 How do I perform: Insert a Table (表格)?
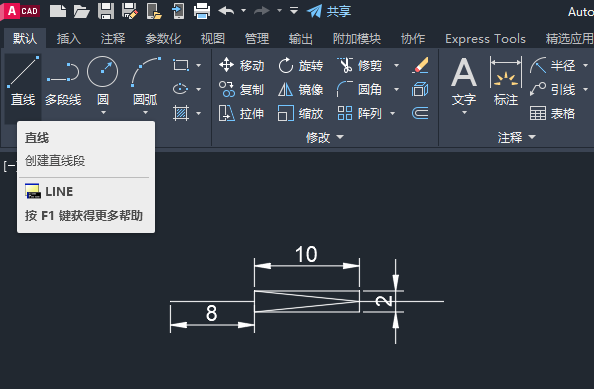553,113
